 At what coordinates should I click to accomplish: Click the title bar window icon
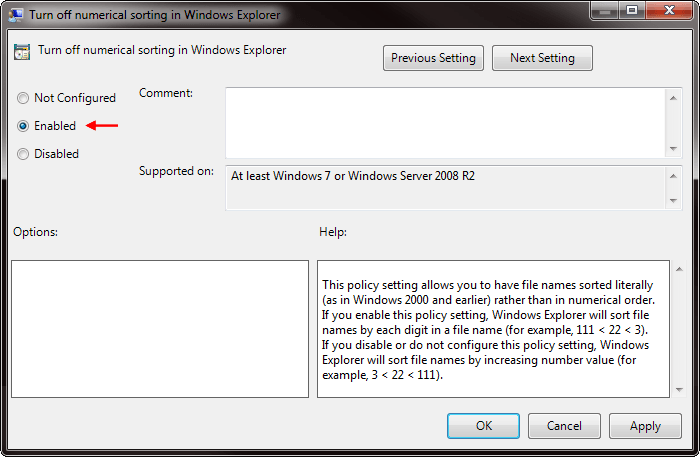click(16, 15)
